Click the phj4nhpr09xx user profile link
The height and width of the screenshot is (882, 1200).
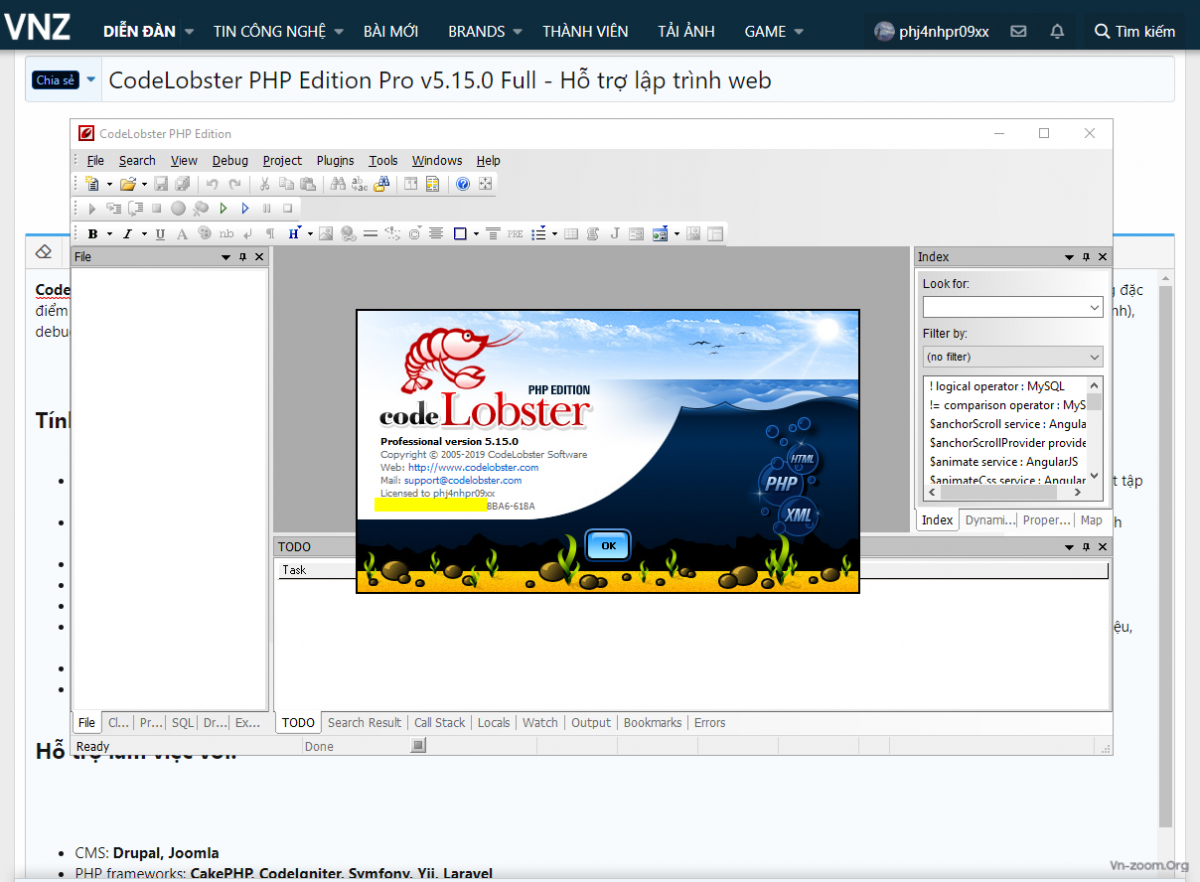[932, 31]
